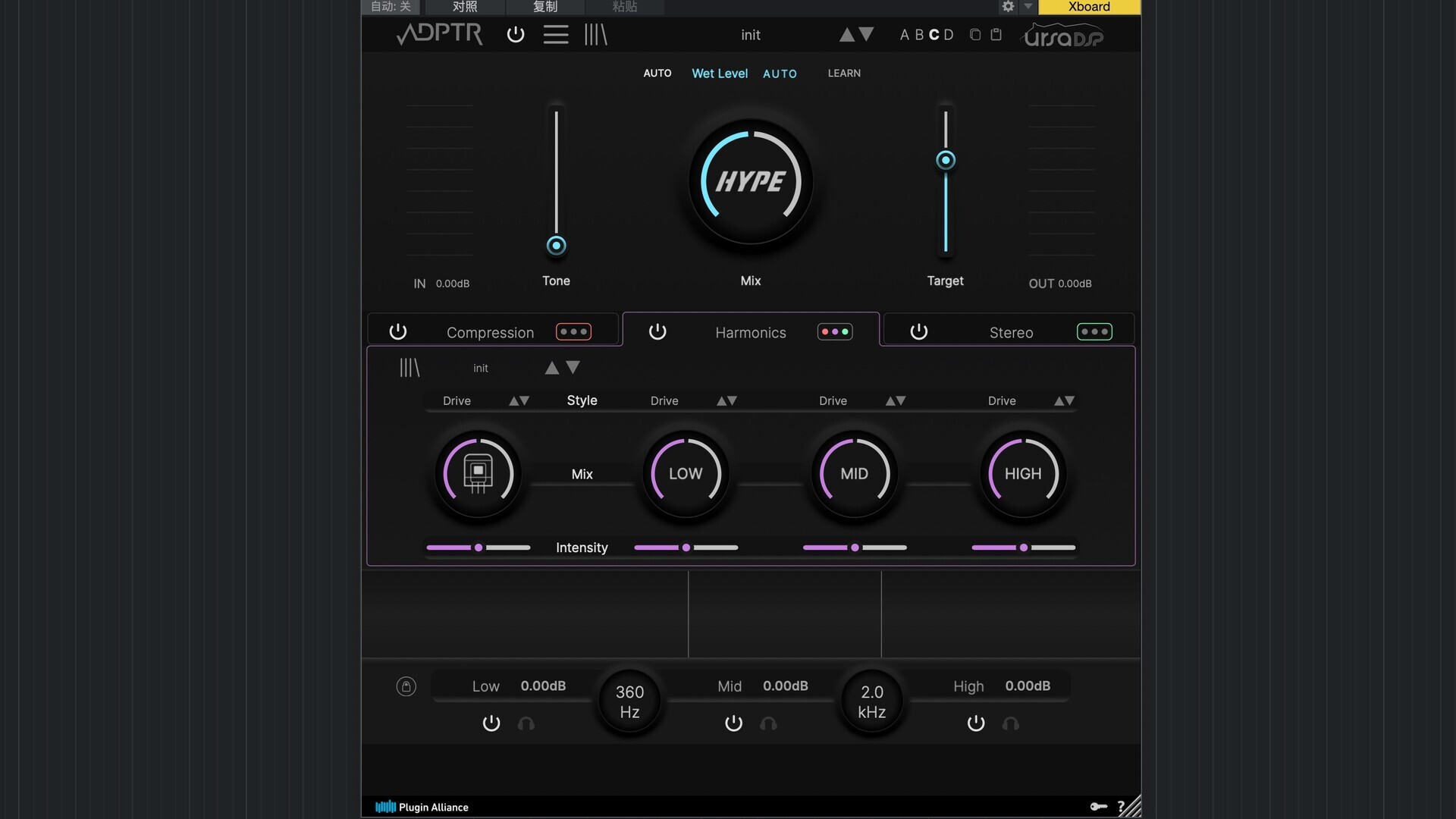Open the host settings gear
The height and width of the screenshot is (819, 1456).
1008,7
